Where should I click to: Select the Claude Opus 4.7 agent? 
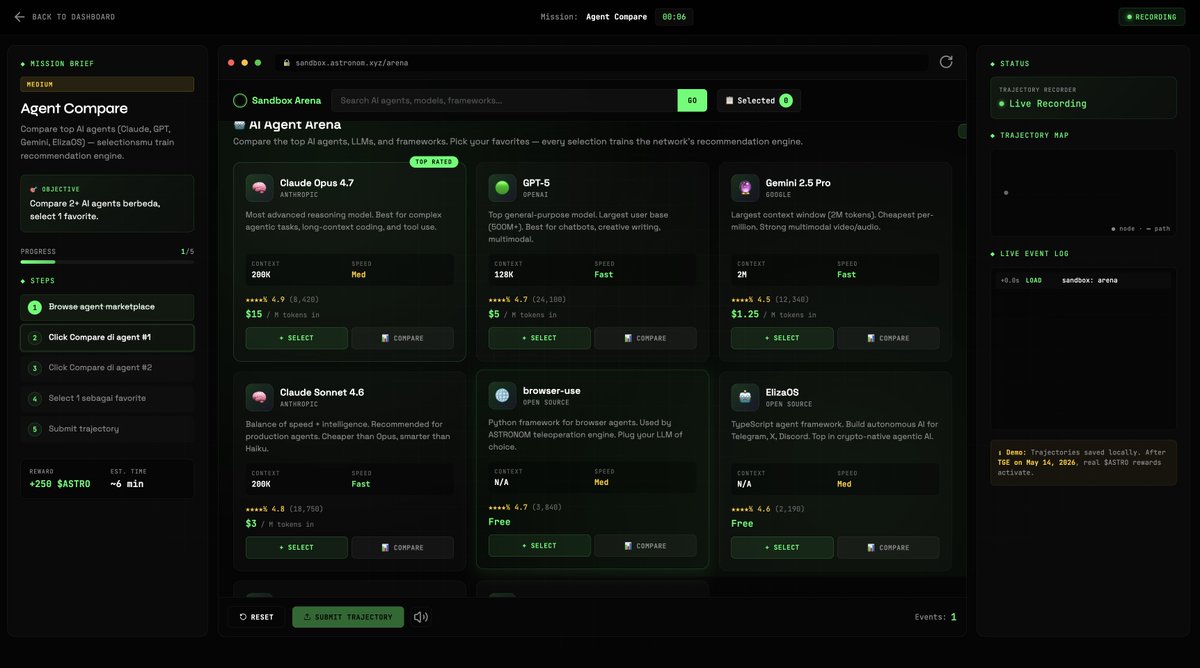[297, 338]
